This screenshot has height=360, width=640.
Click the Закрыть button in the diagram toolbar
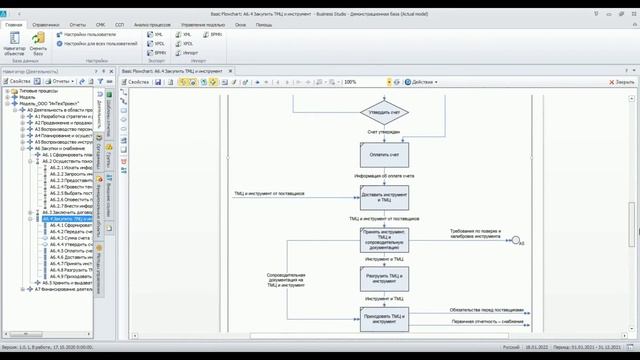point(622,82)
